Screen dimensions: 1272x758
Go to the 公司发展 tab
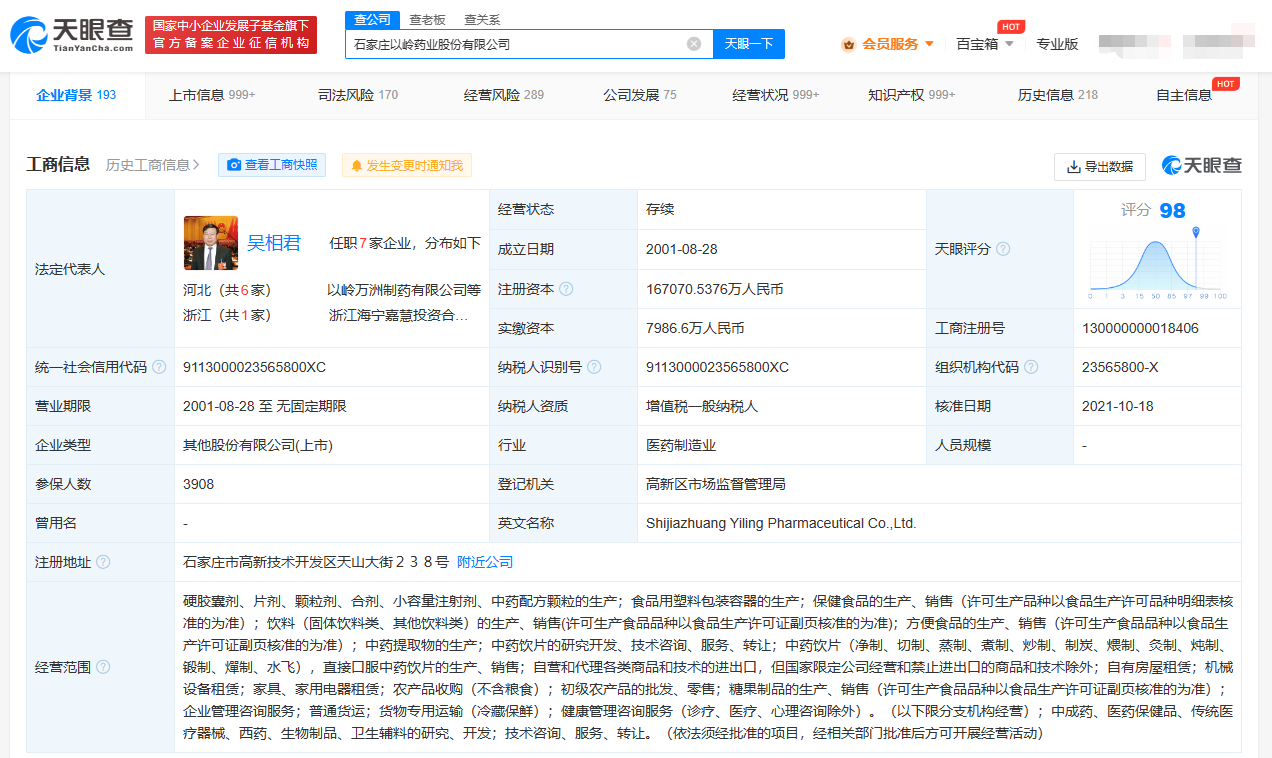point(640,96)
